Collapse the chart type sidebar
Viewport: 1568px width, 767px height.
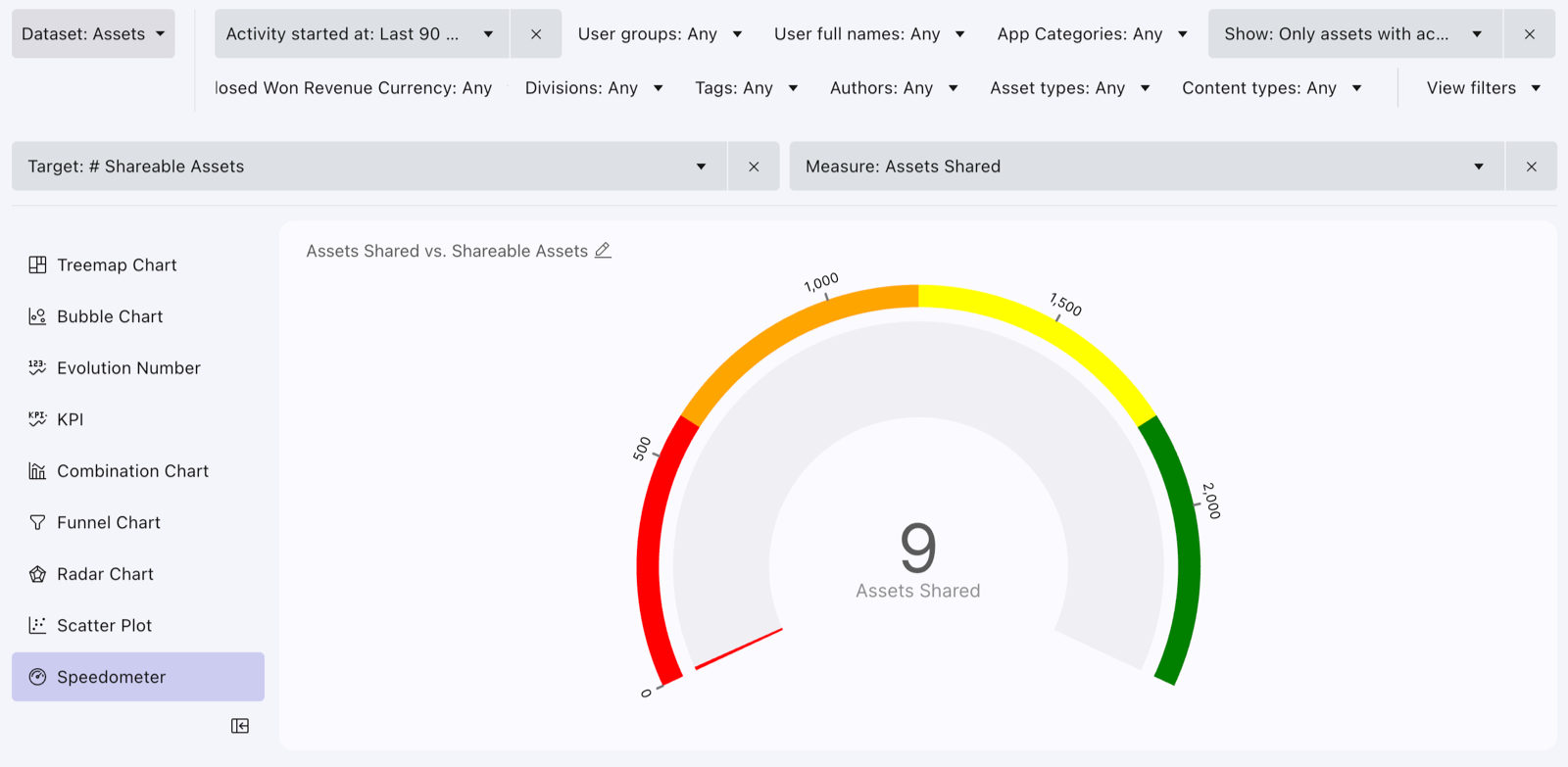[x=240, y=726]
